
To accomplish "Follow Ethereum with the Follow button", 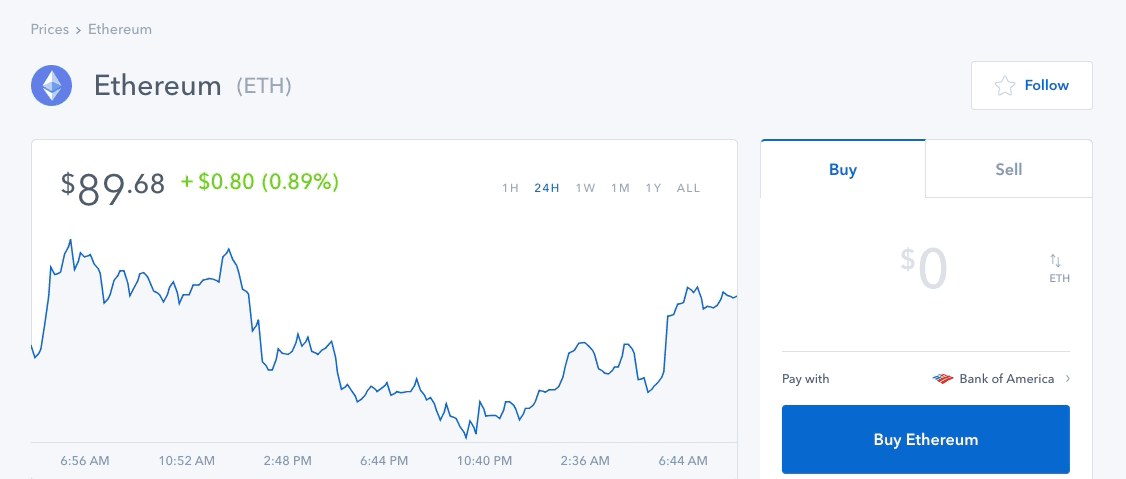I will point(1032,85).
